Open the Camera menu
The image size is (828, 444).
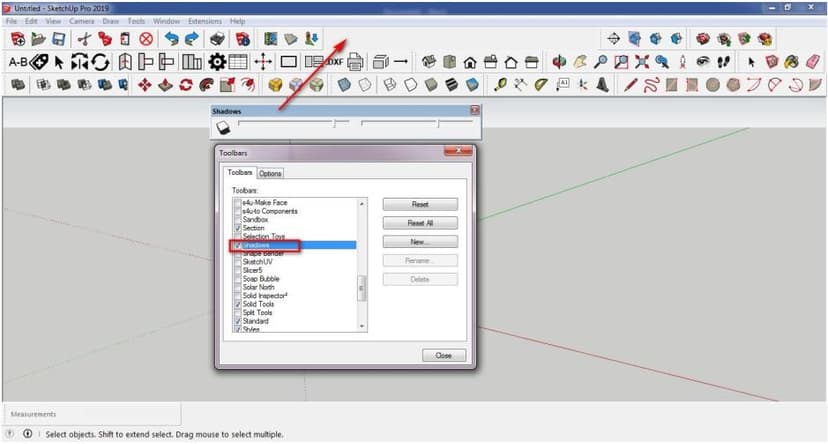pos(81,21)
